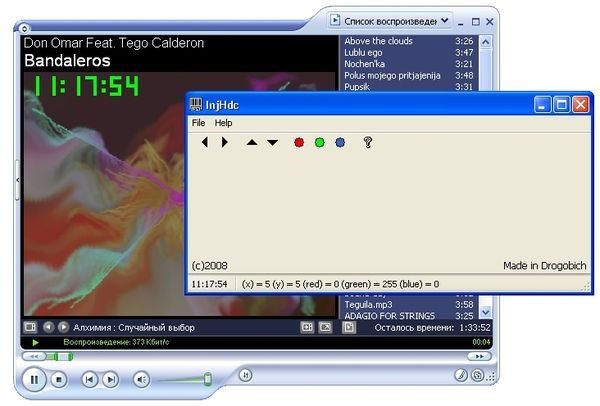Screen dimensions: 600x406
Task: Click the skin/color chooser icon at bottom right
Action: click(461, 375)
